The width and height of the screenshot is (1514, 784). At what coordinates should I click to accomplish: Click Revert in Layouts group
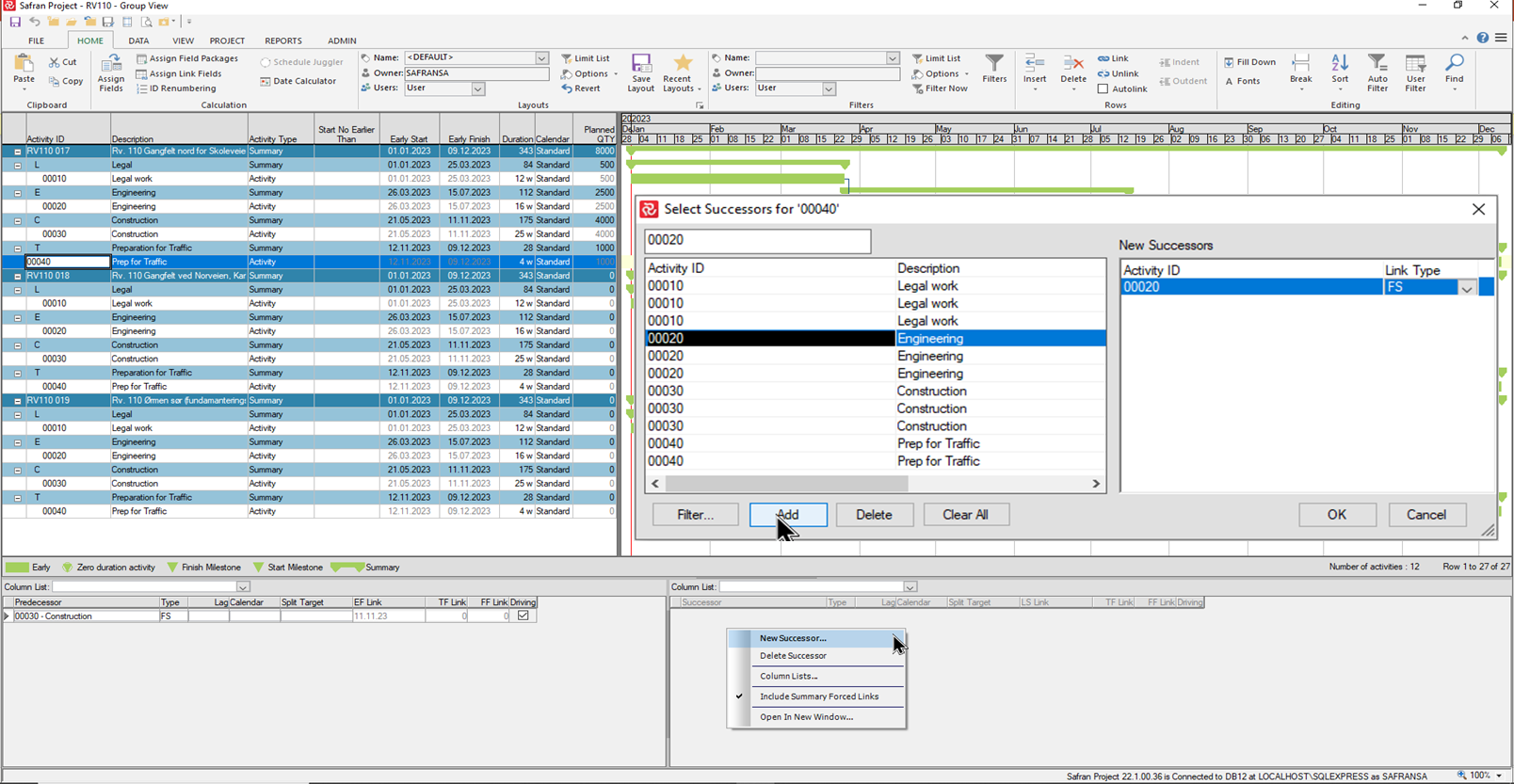581,88
